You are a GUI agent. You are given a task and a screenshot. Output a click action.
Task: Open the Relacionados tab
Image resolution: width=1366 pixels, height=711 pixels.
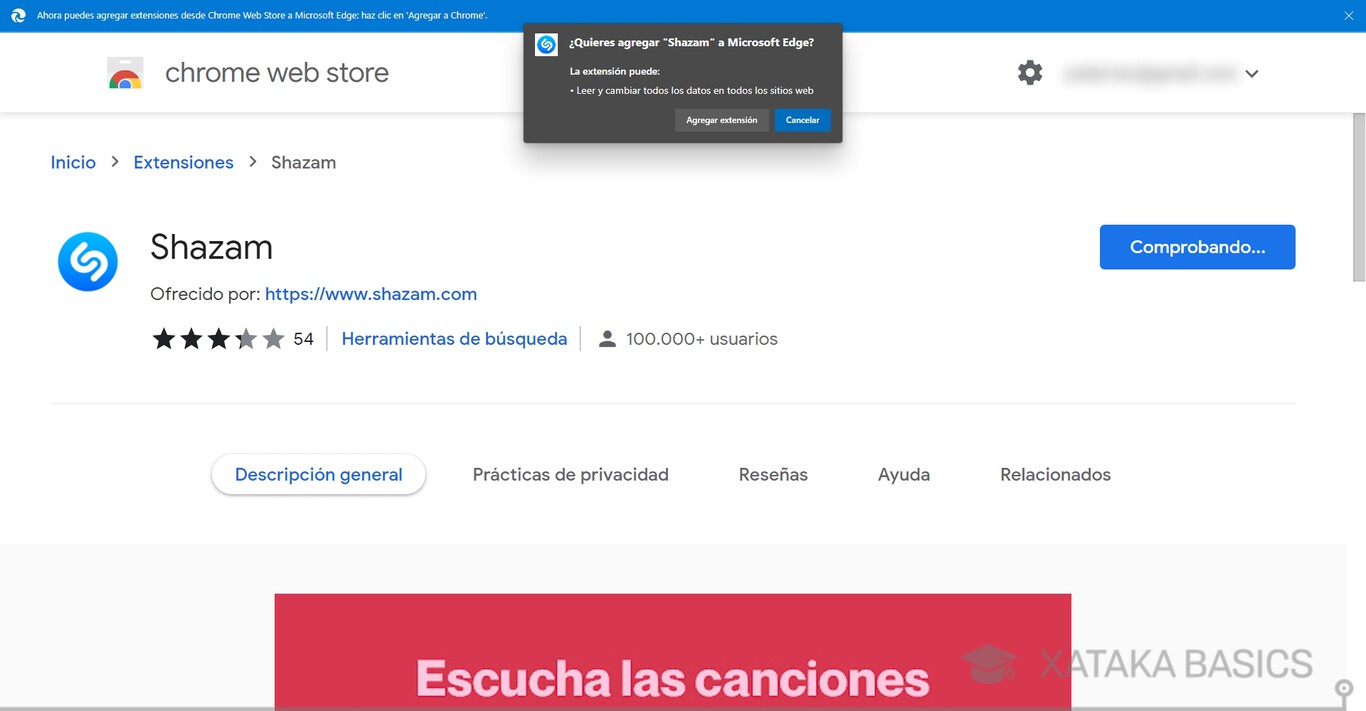pyautogui.click(x=1055, y=474)
